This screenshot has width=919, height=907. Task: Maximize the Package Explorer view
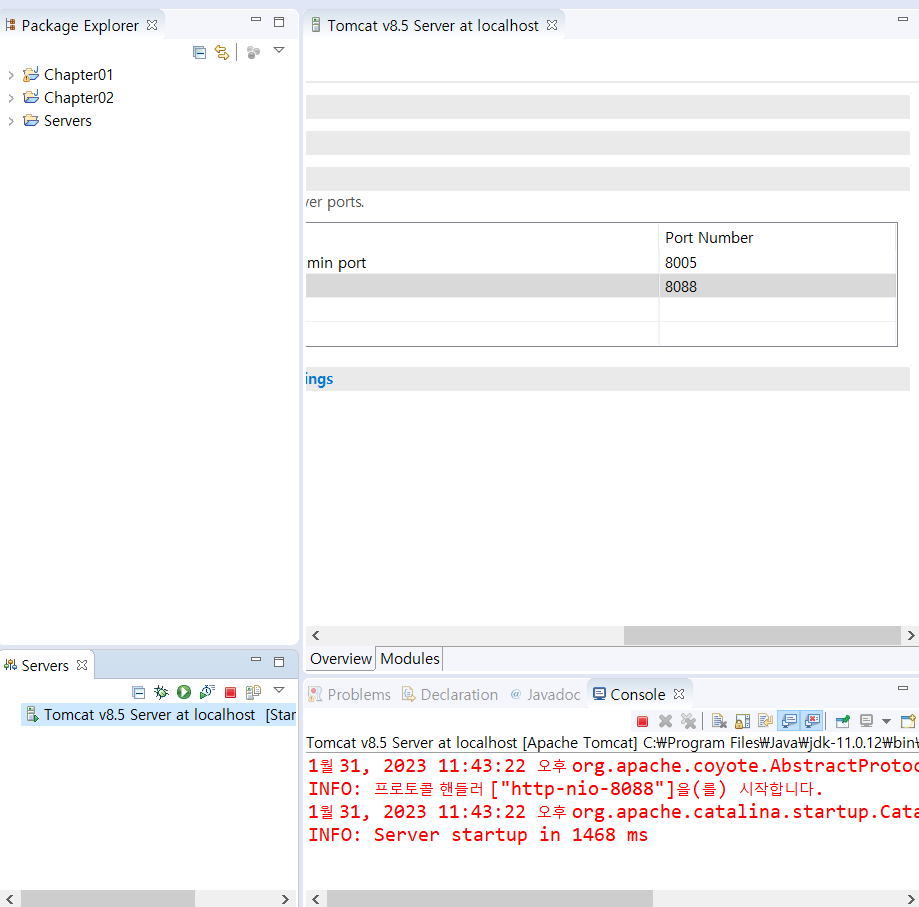click(279, 22)
